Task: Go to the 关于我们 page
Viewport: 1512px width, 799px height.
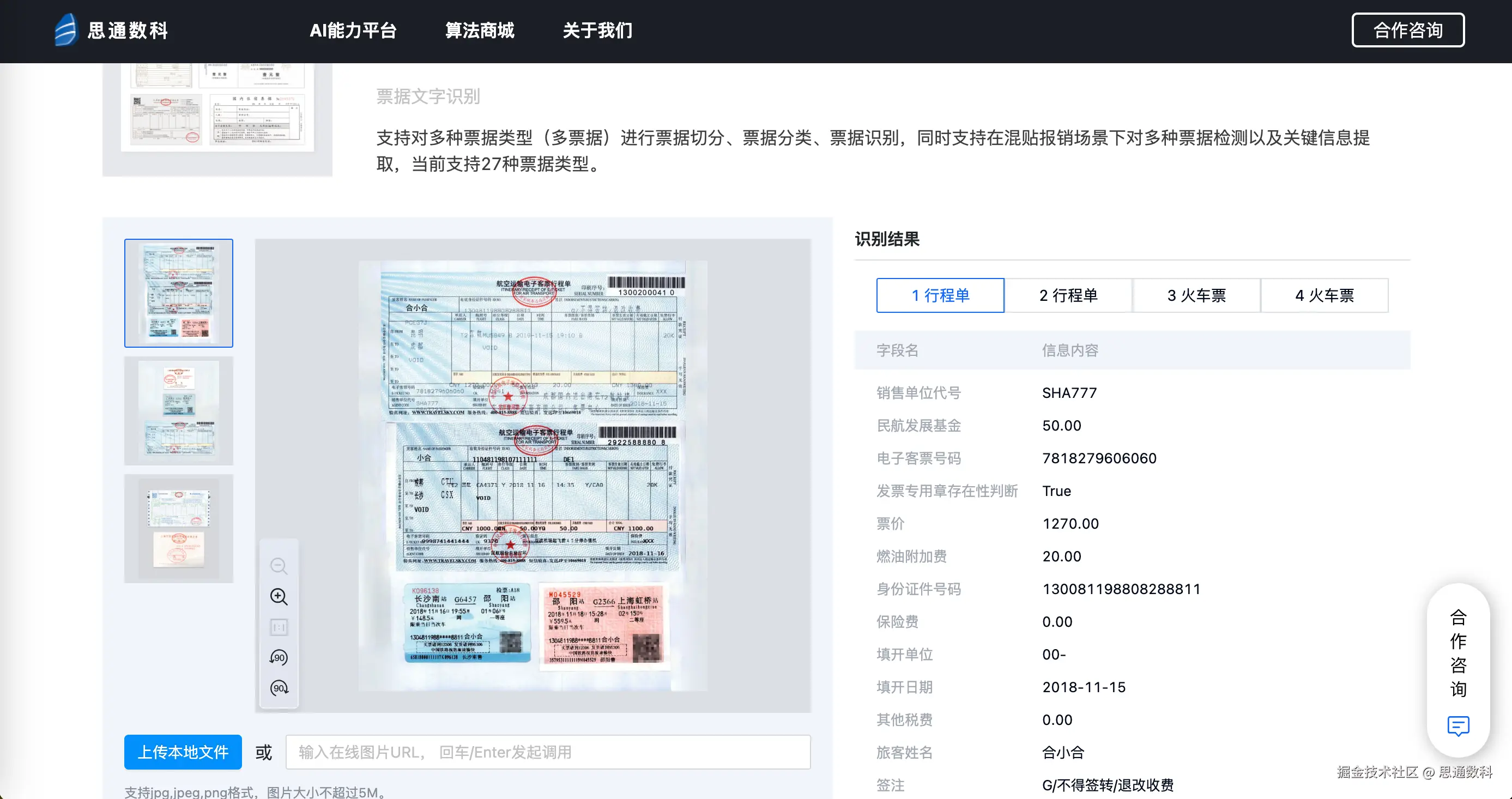Action: pos(597,31)
